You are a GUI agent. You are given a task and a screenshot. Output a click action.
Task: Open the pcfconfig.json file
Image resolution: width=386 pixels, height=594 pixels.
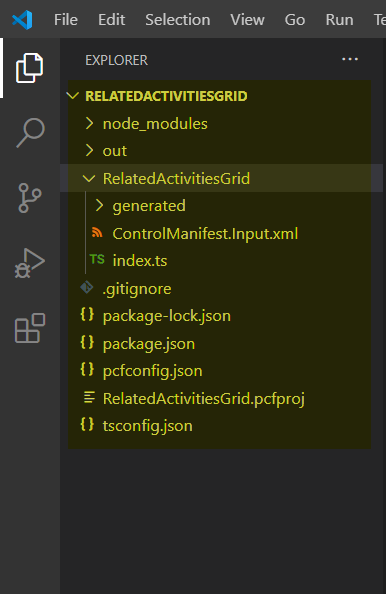(152, 371)
